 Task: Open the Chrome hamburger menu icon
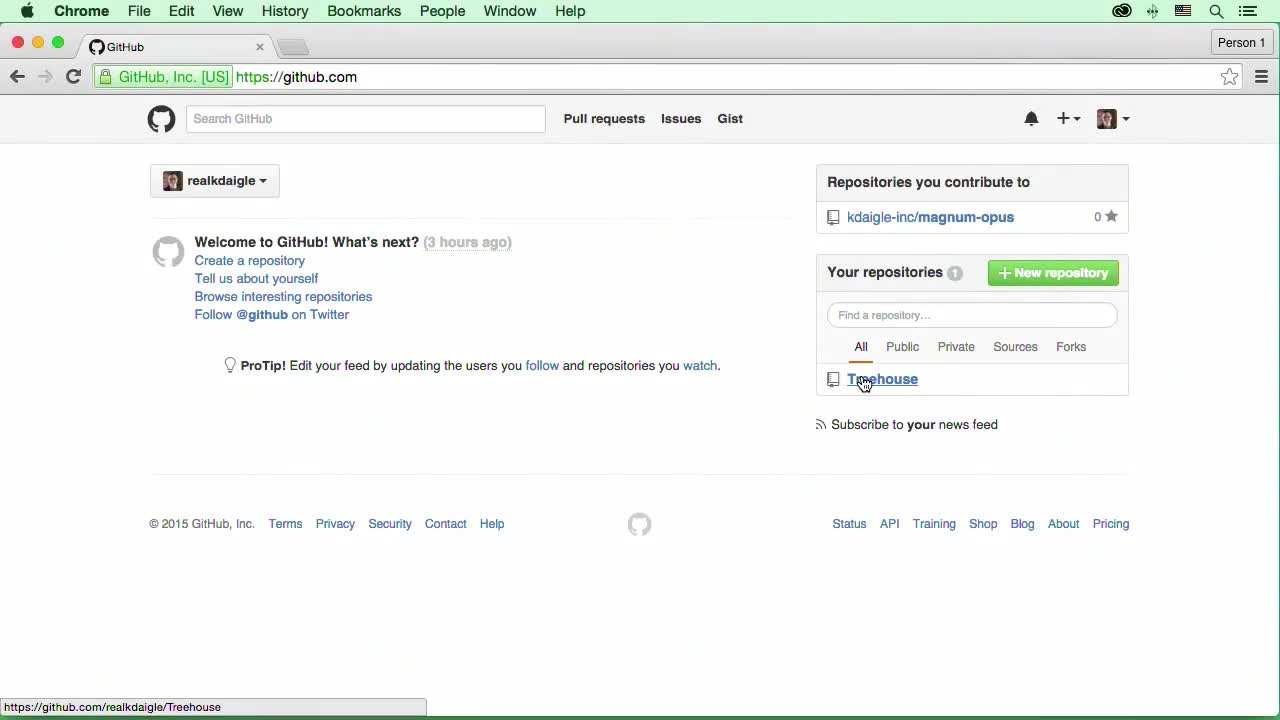1261,77
